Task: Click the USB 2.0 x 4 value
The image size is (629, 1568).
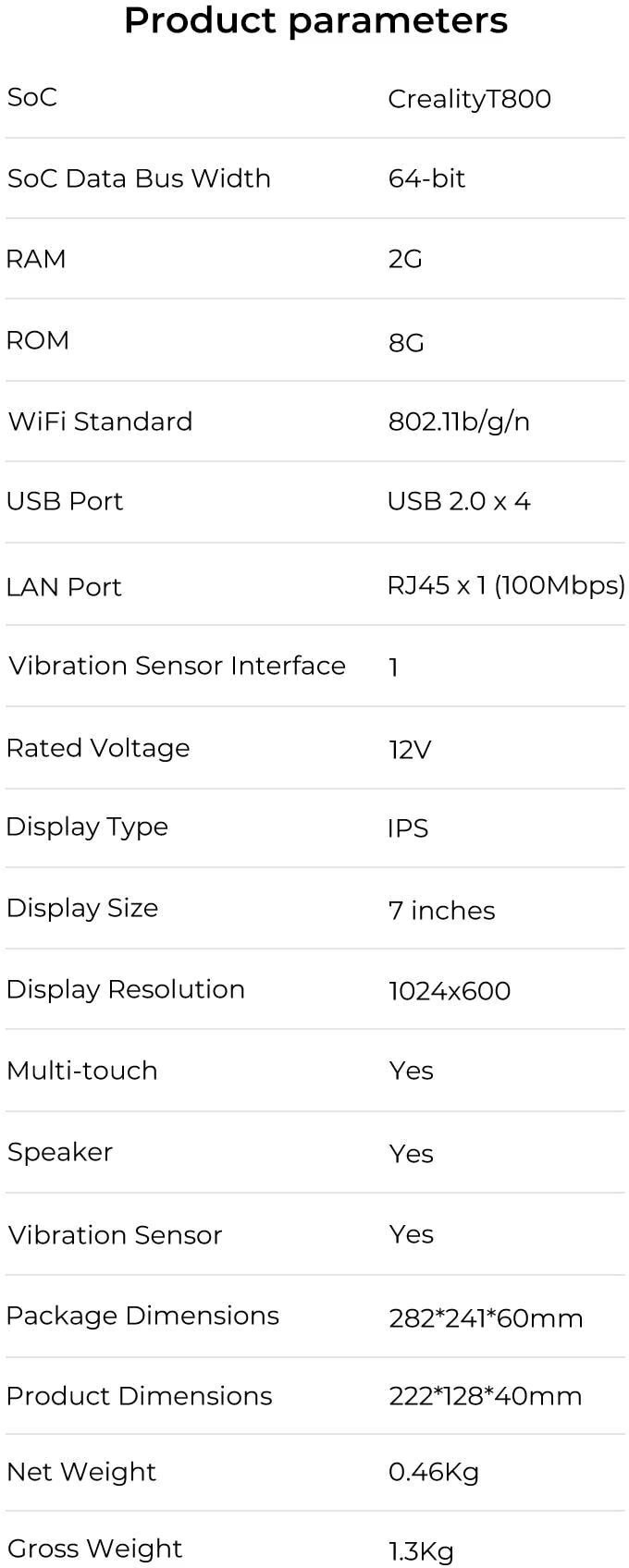Action: click(x=459, y=501)
